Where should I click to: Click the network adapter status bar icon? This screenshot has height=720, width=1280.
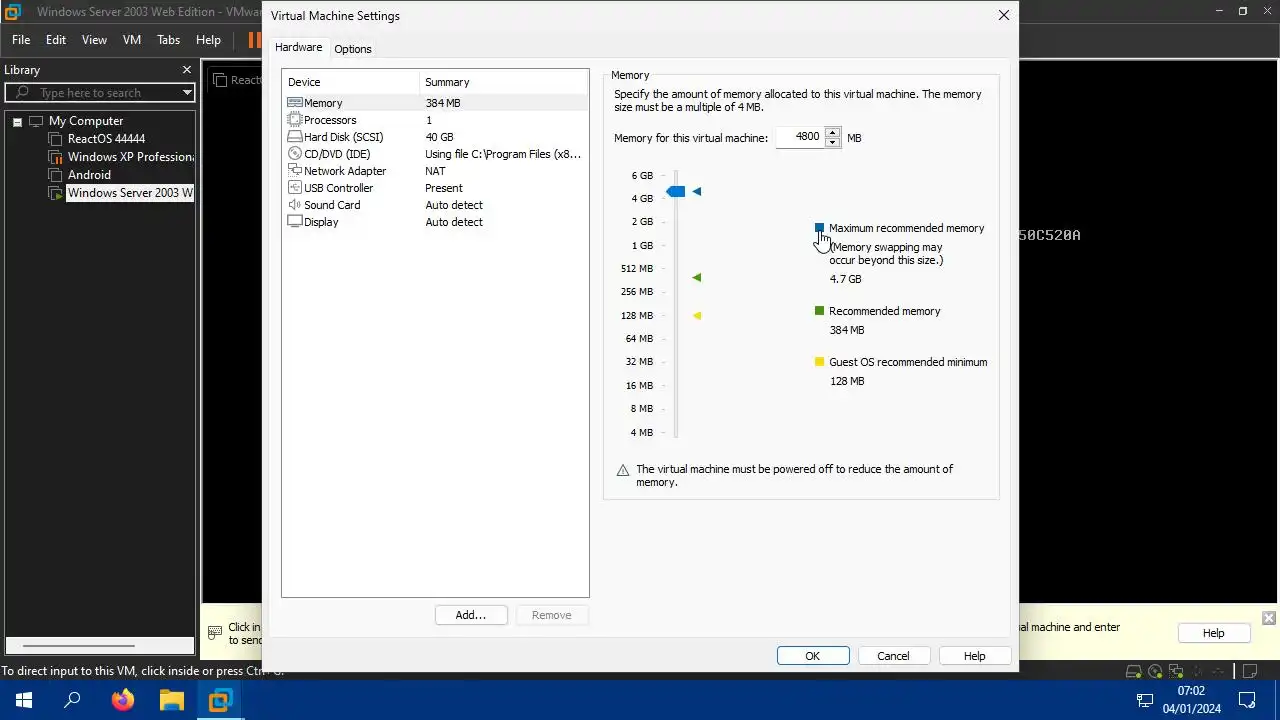1177,671
